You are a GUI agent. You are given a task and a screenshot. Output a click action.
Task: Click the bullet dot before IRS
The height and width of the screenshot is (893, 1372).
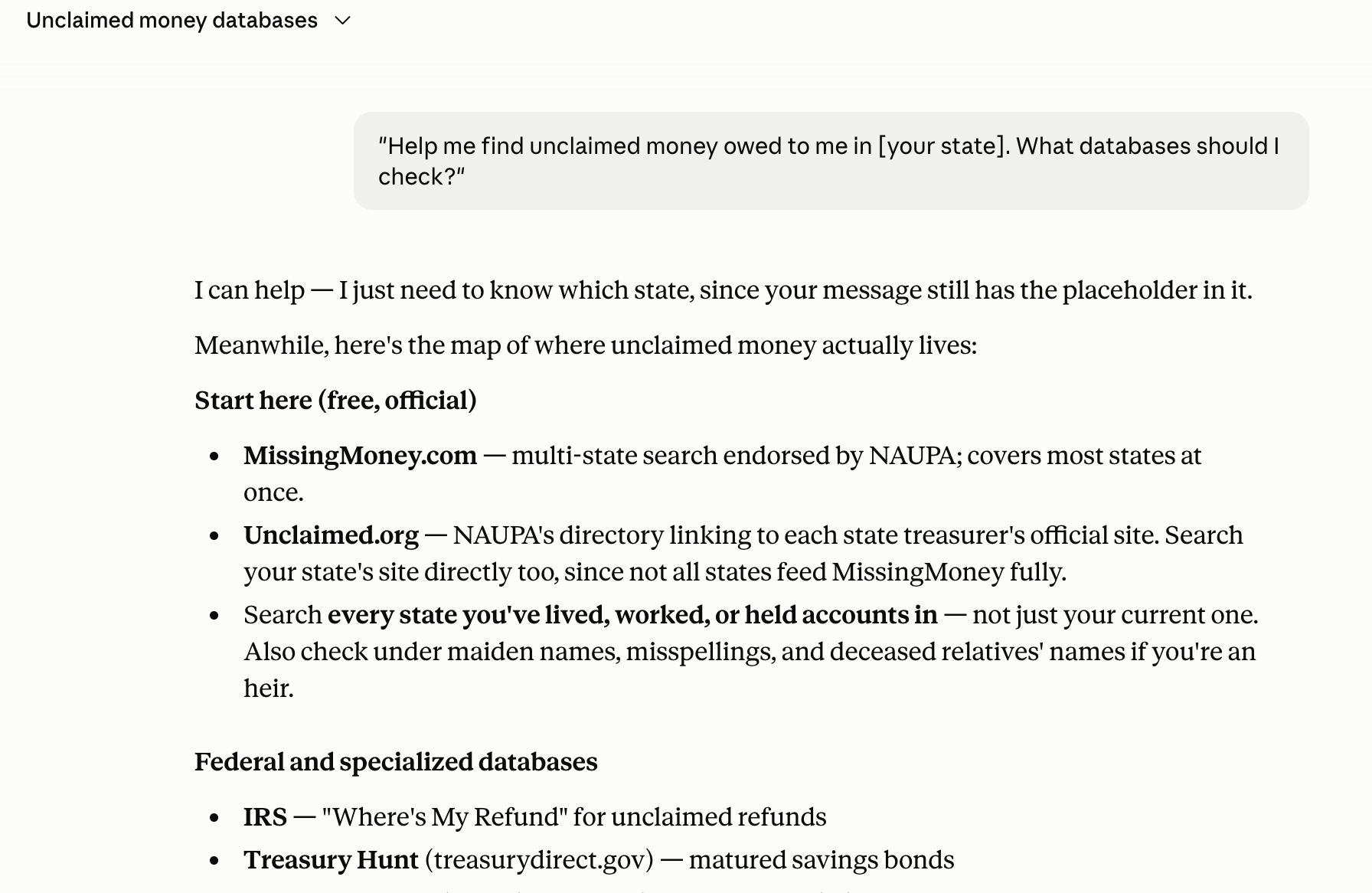pos(214,818)
